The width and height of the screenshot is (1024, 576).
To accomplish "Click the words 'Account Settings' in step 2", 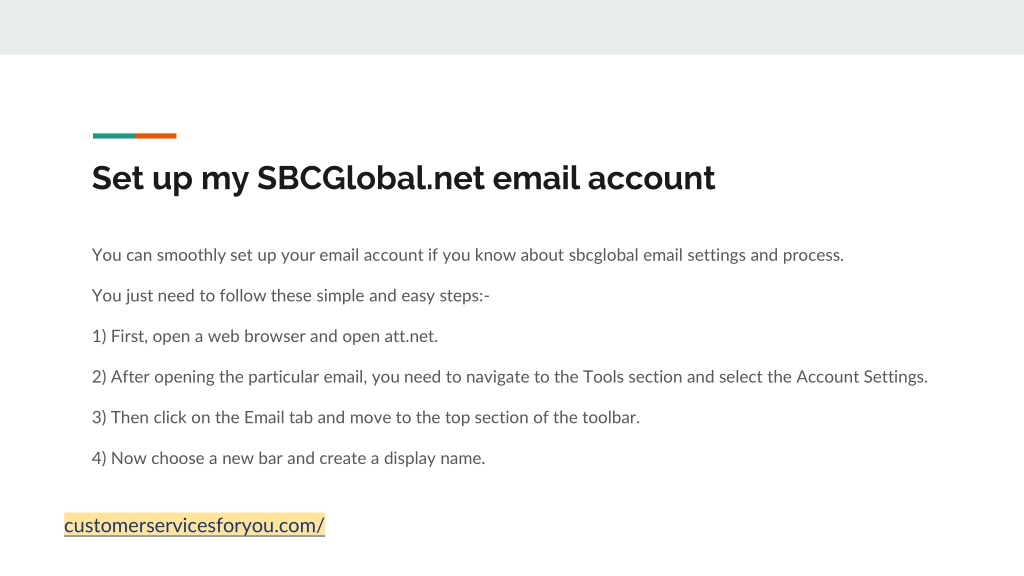I will pos(861,377).
